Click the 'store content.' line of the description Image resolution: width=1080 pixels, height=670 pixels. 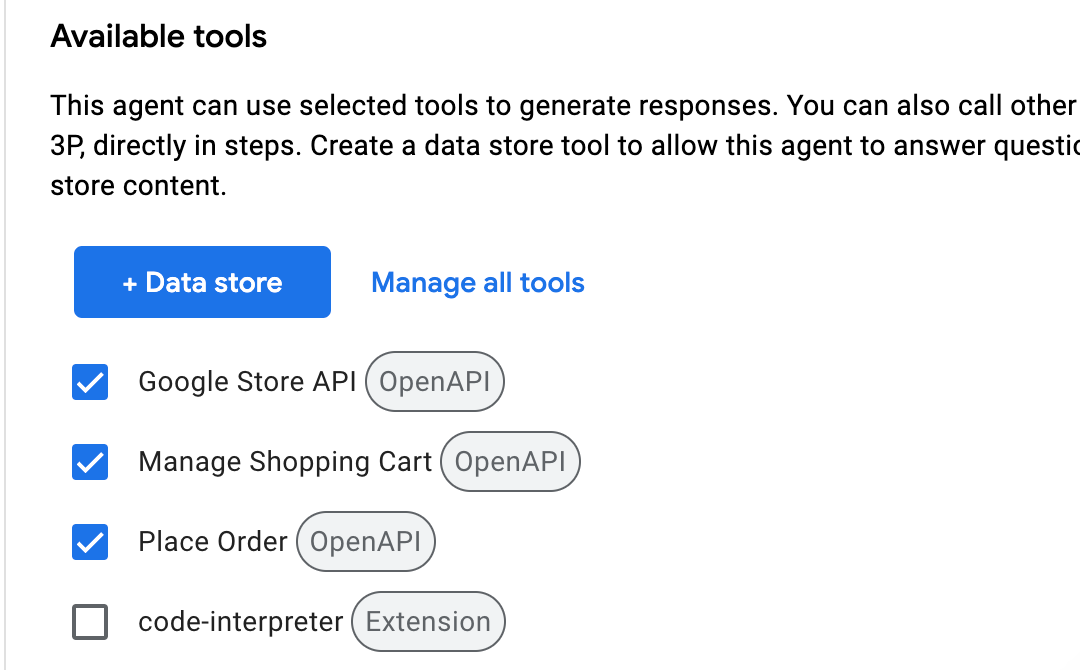[x=138, y=185]
